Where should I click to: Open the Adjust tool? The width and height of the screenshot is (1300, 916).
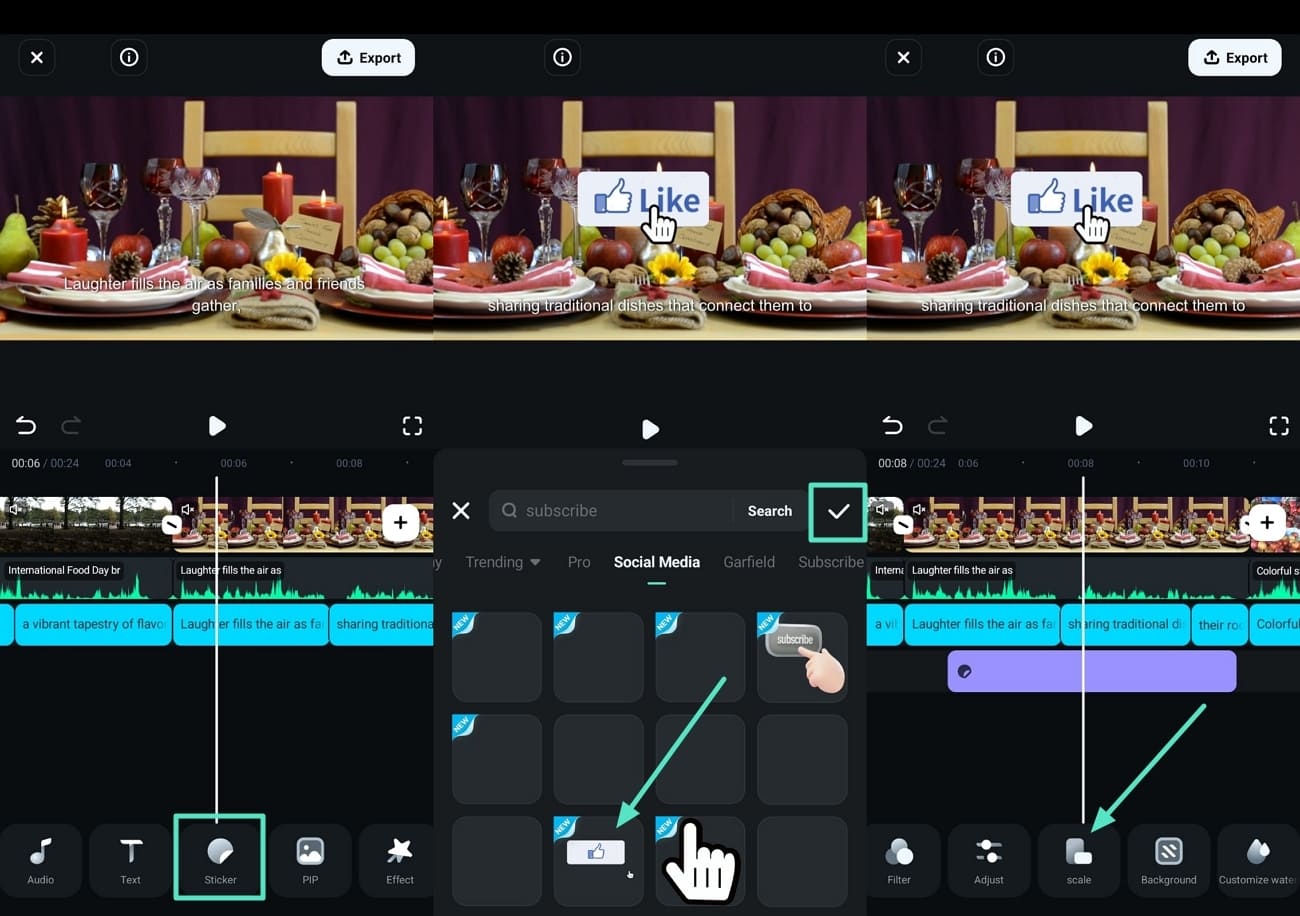point(989,861)
